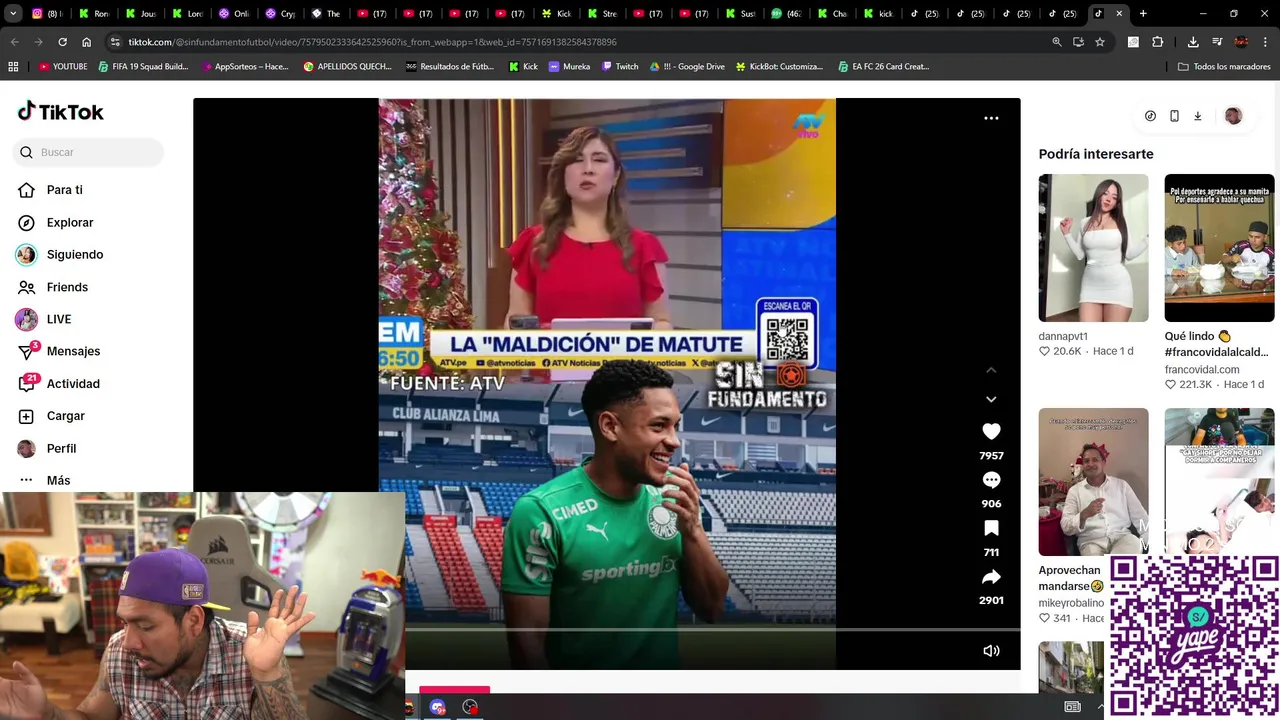Share the video with arrow icon
The image size is (1280, 720).
tap(991, 577)
